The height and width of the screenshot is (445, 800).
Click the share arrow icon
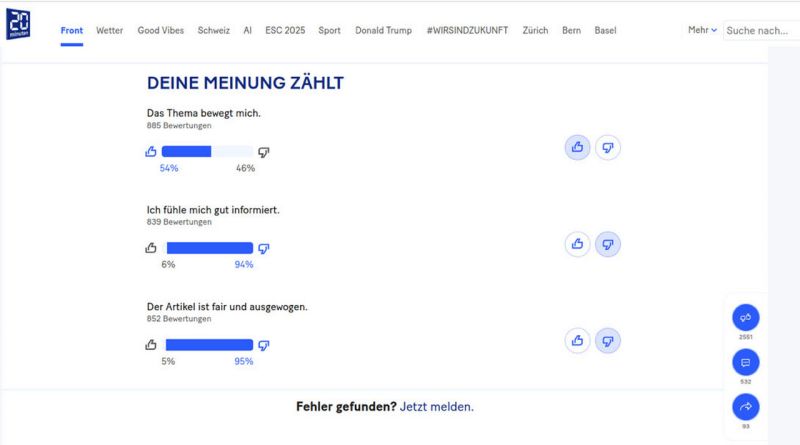click(746, 407)
